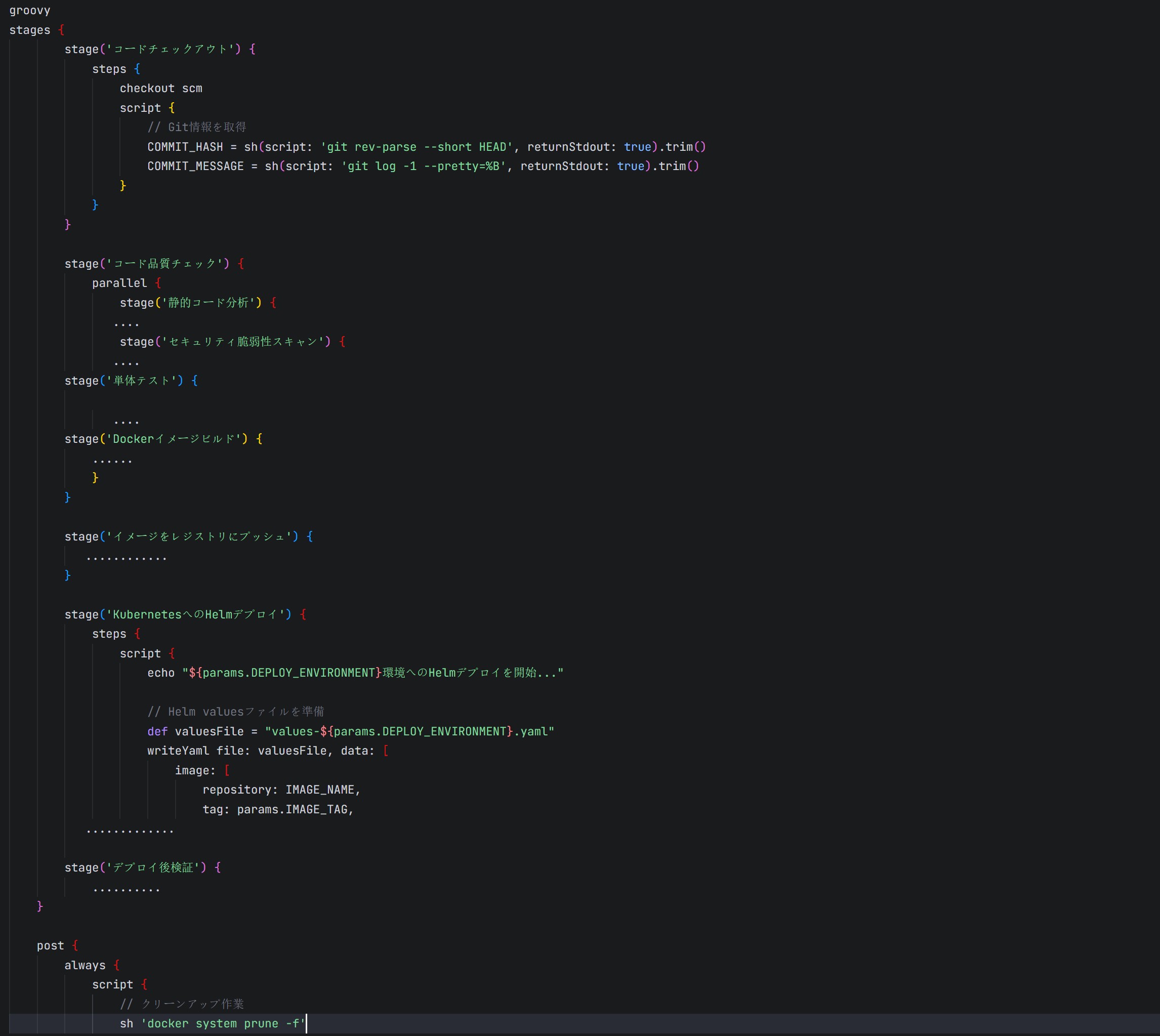Place cursor on COMMIT_HASH variable
The image size is (1160, 1036).
(x=185, y=147)
